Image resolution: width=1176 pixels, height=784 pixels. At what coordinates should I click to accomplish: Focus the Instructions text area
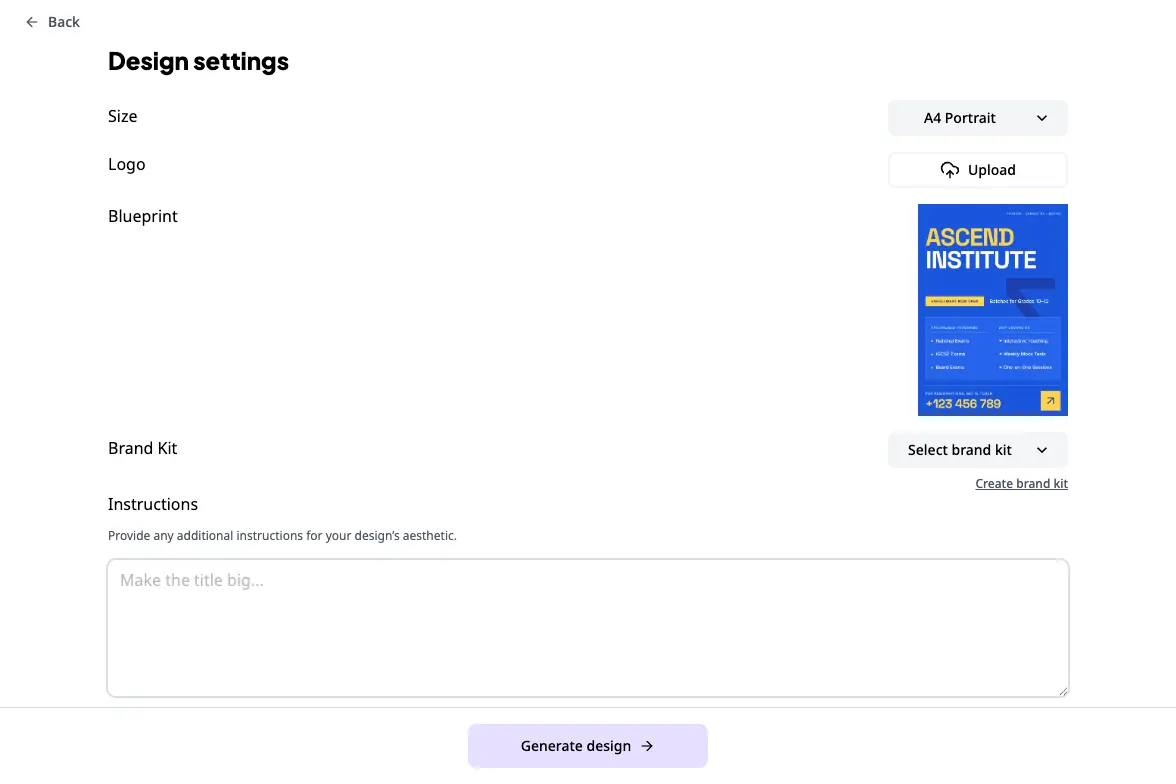pyautogui.click(x=588, y=628)
